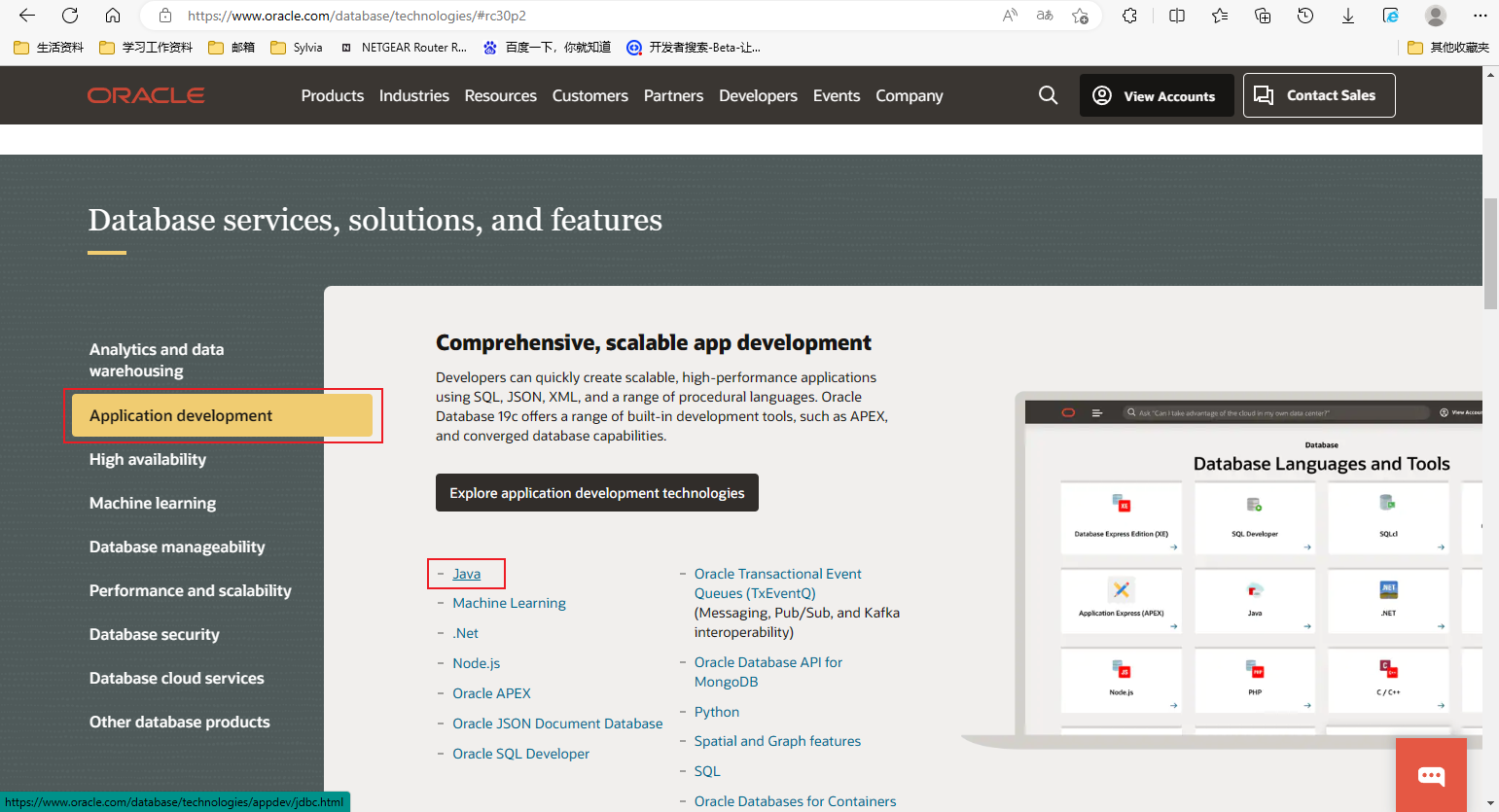Click the page vertical scrollbar thumb
The height and width of the screenshot is (812, 1499).
[1490, 253]
